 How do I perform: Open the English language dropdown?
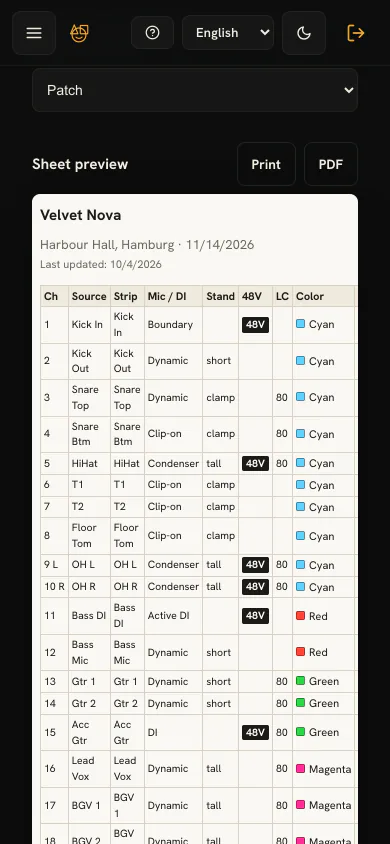coord(228,33)
